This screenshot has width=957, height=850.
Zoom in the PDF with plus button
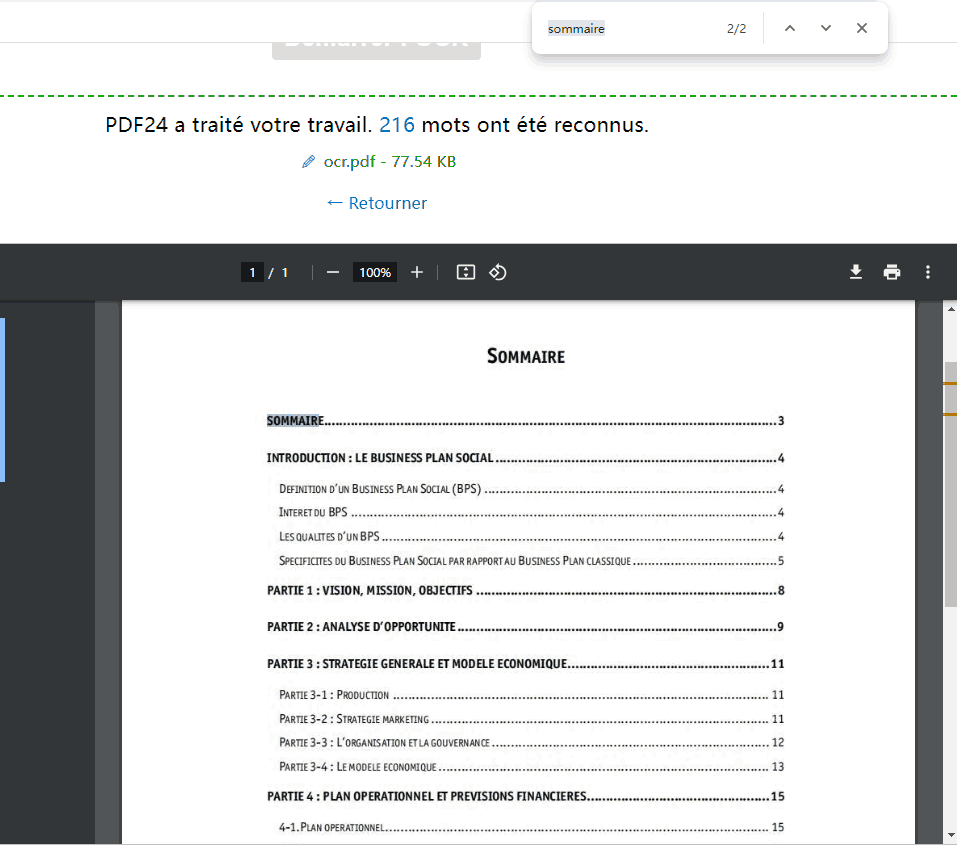[x=417, y=272]
